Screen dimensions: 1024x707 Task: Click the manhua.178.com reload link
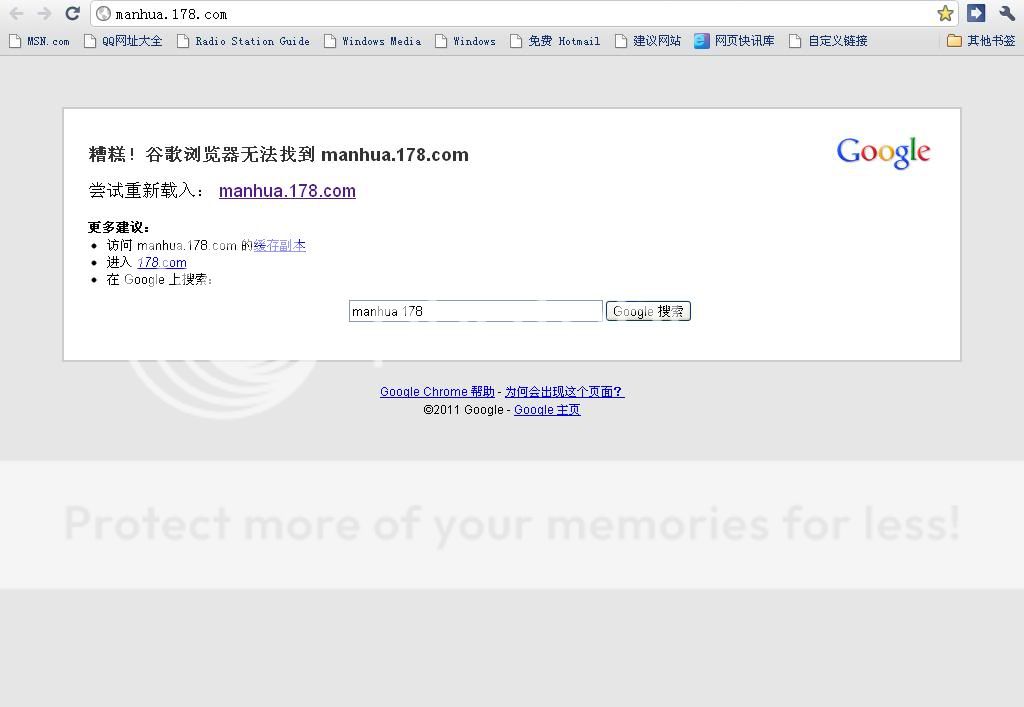[287, 191]
